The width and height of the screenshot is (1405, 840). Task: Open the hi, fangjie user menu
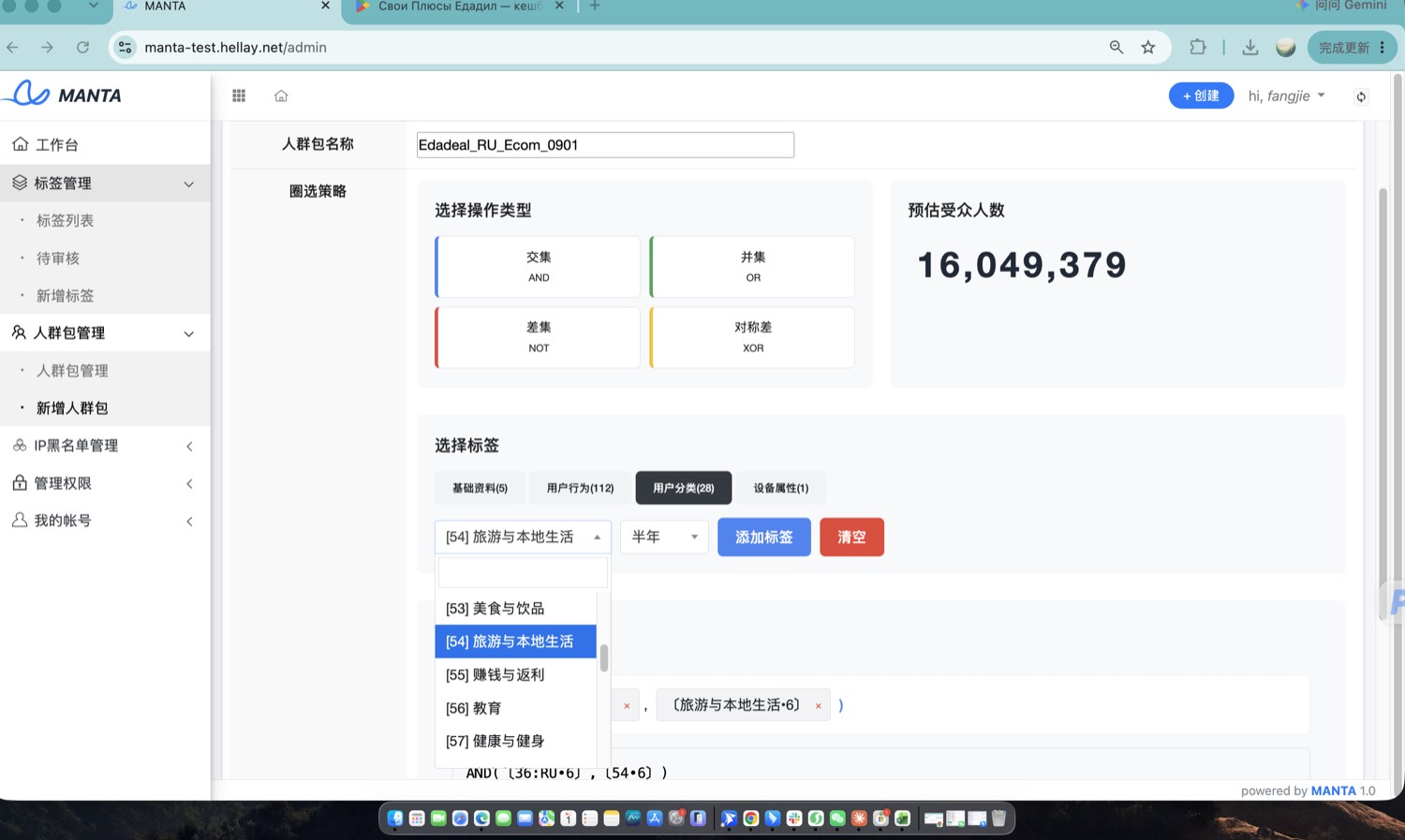[x=1286, y=96]
